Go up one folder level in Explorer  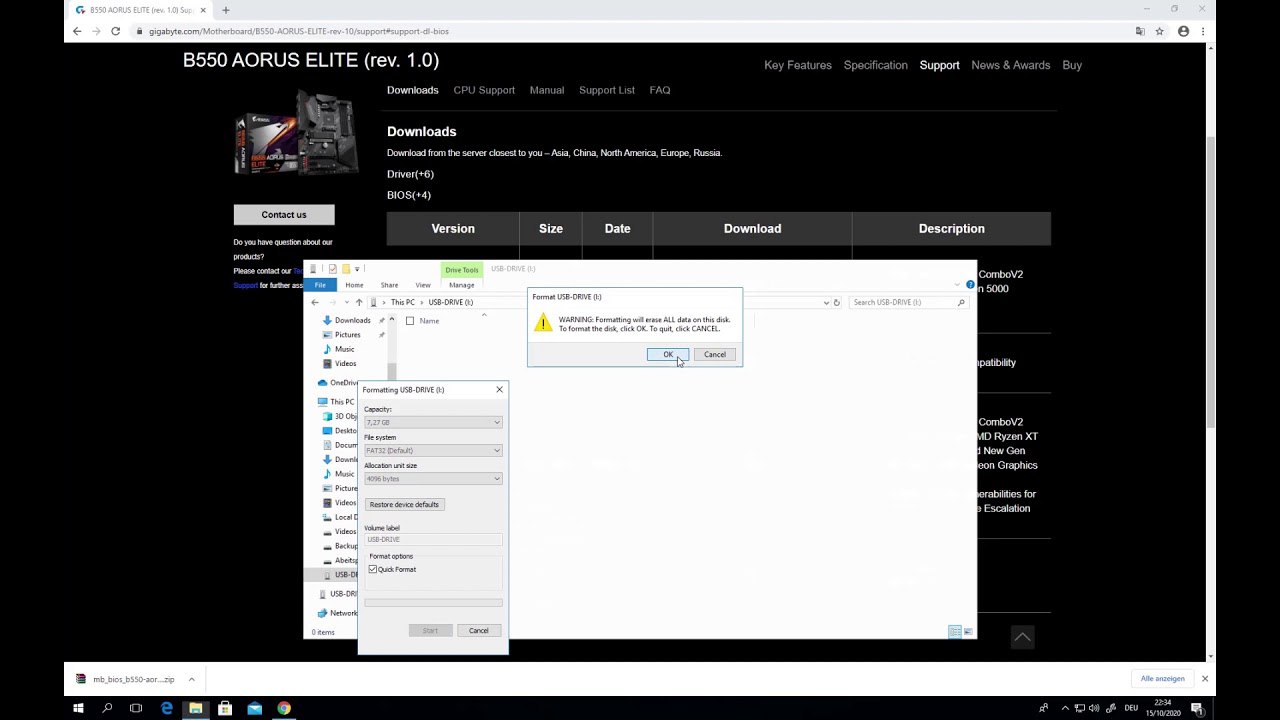tap(359, 302)
